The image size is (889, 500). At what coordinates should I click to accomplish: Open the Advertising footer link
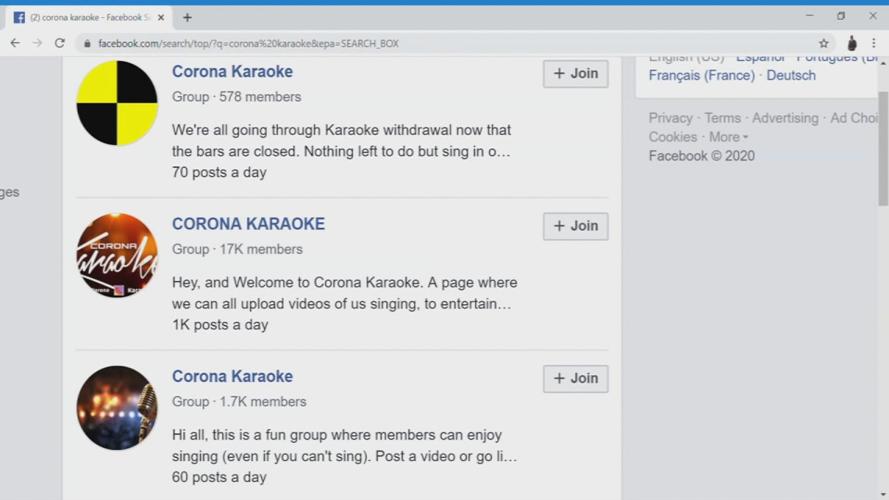click(x=785, y=118)
